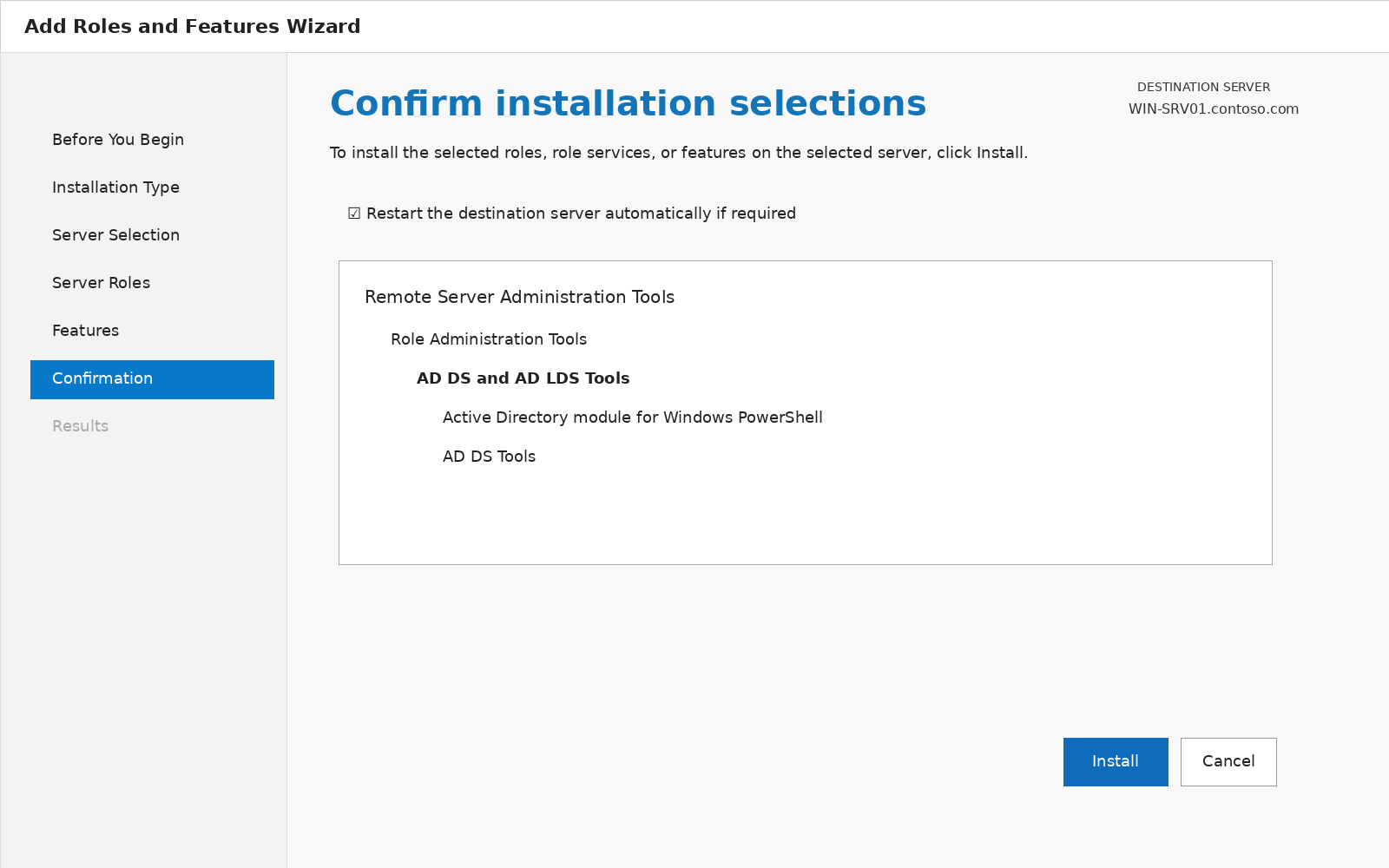Select Role Administration Tools entry

(489, 339)
